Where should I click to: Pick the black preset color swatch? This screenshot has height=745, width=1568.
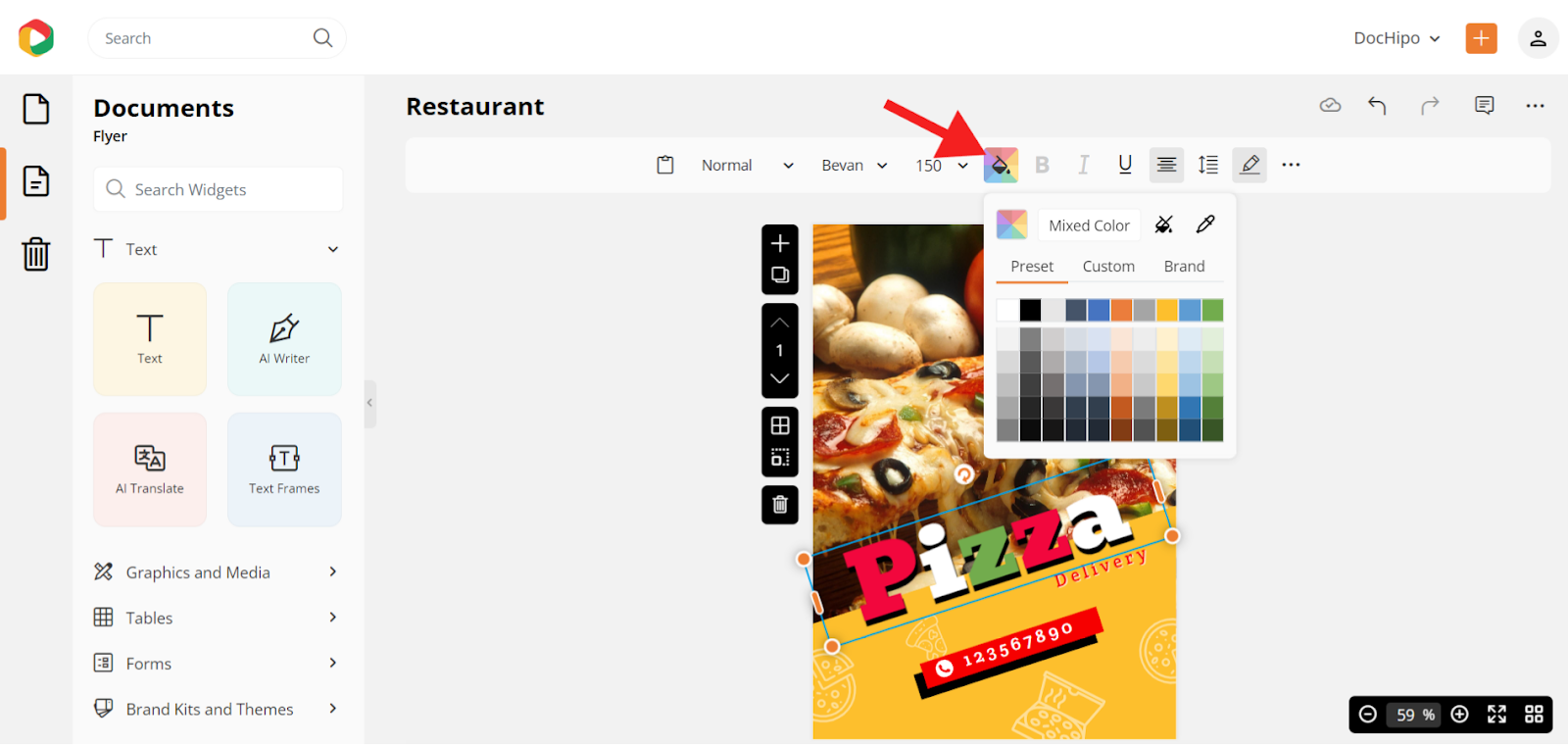1030,310
